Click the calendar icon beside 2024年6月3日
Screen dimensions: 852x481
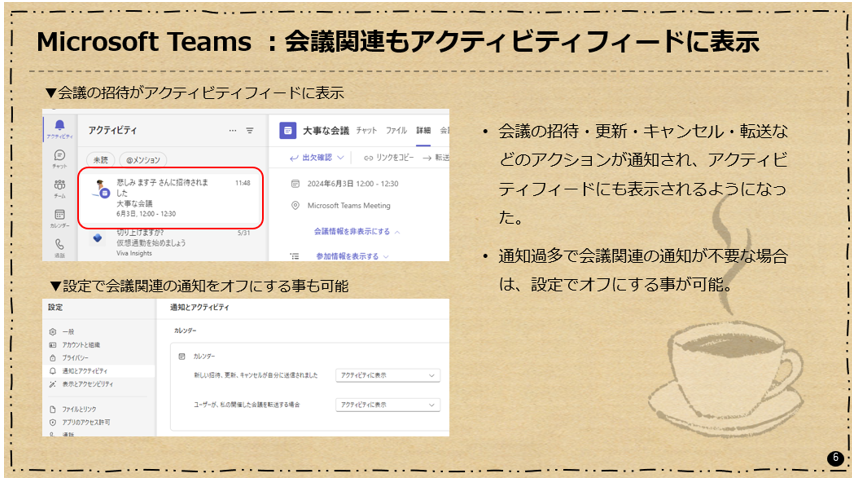click(x=295, y=184)
